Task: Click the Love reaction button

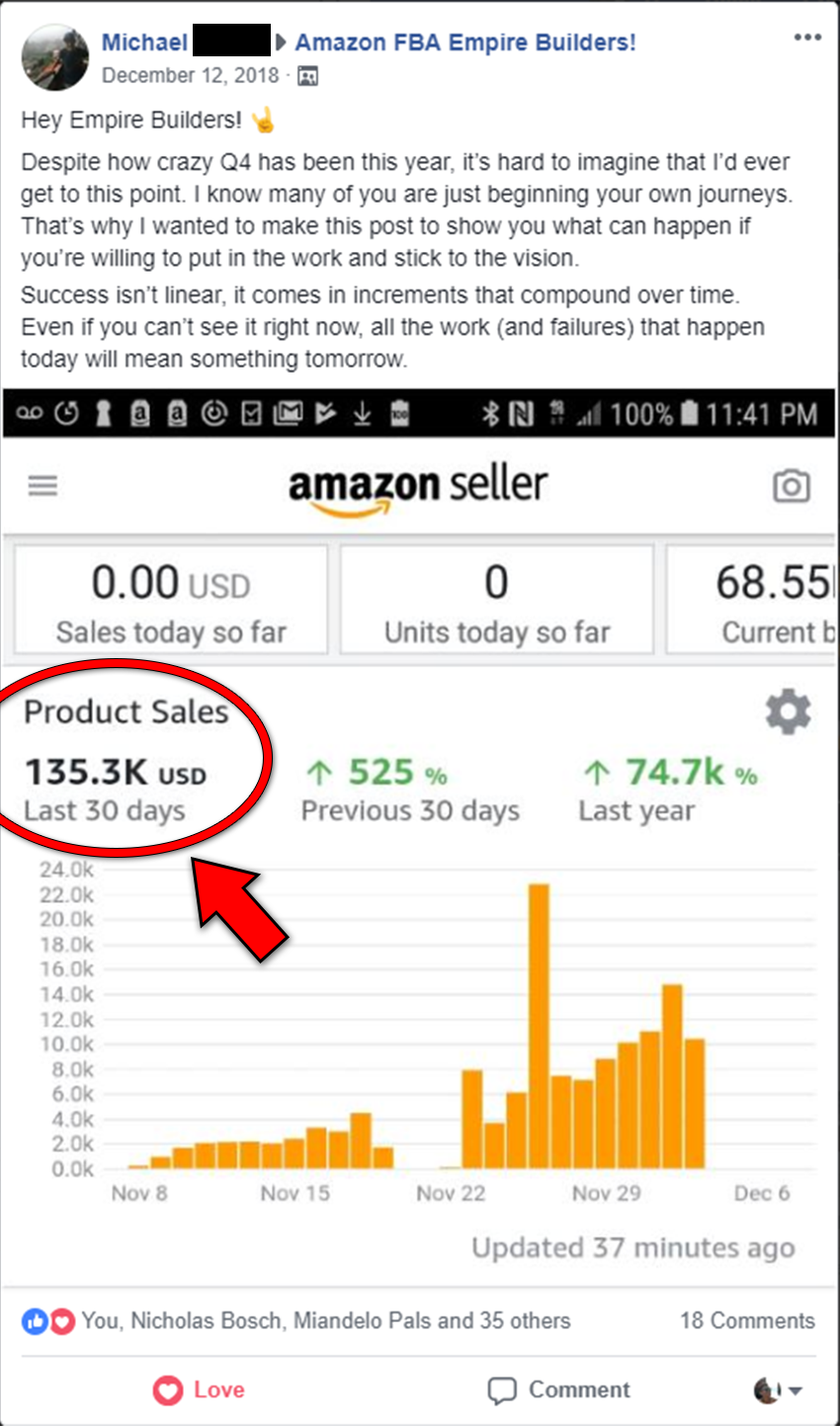Action: [199, 1389]
